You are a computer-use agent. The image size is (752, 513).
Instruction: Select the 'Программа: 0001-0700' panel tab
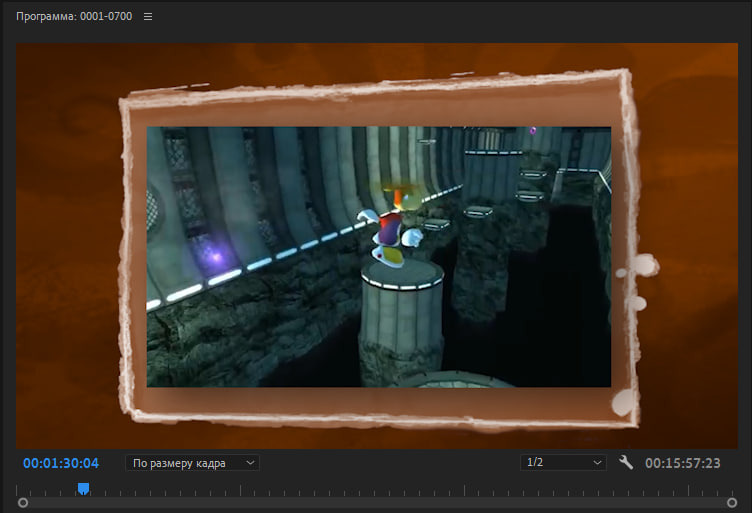pyautogui.click(x=73, y=17)
